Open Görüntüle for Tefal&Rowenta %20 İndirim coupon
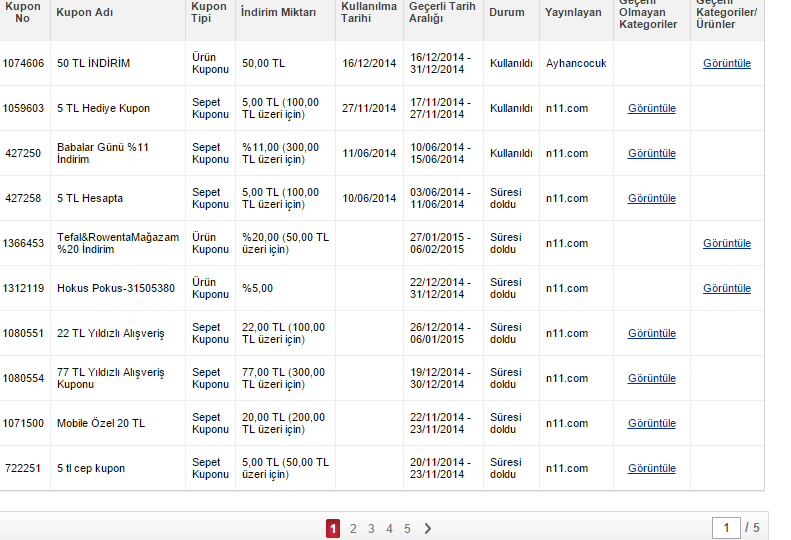The image size is (791, 540). 726,243
